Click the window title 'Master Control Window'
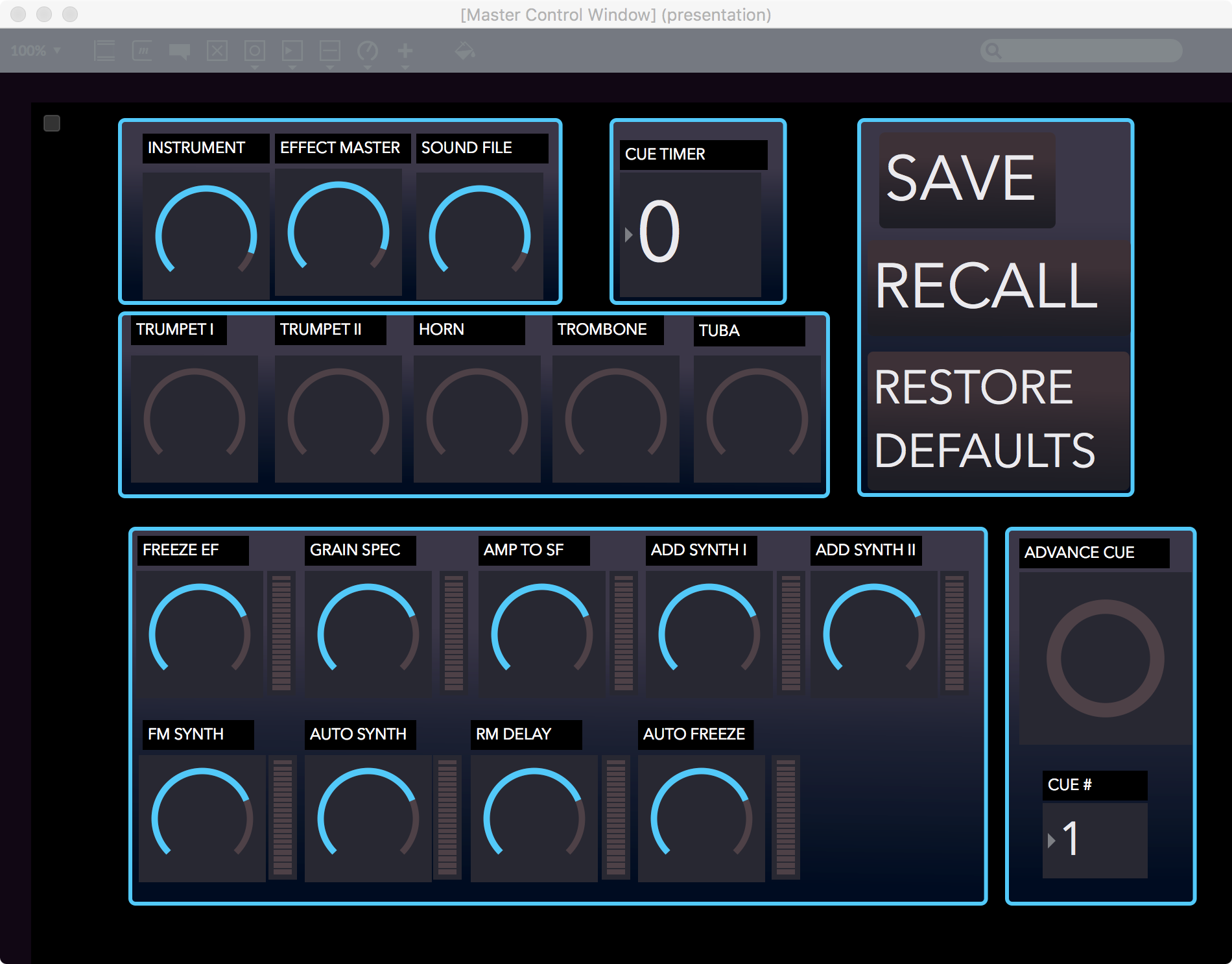Viewport: 1232px width, 964px height. [616, 14]
